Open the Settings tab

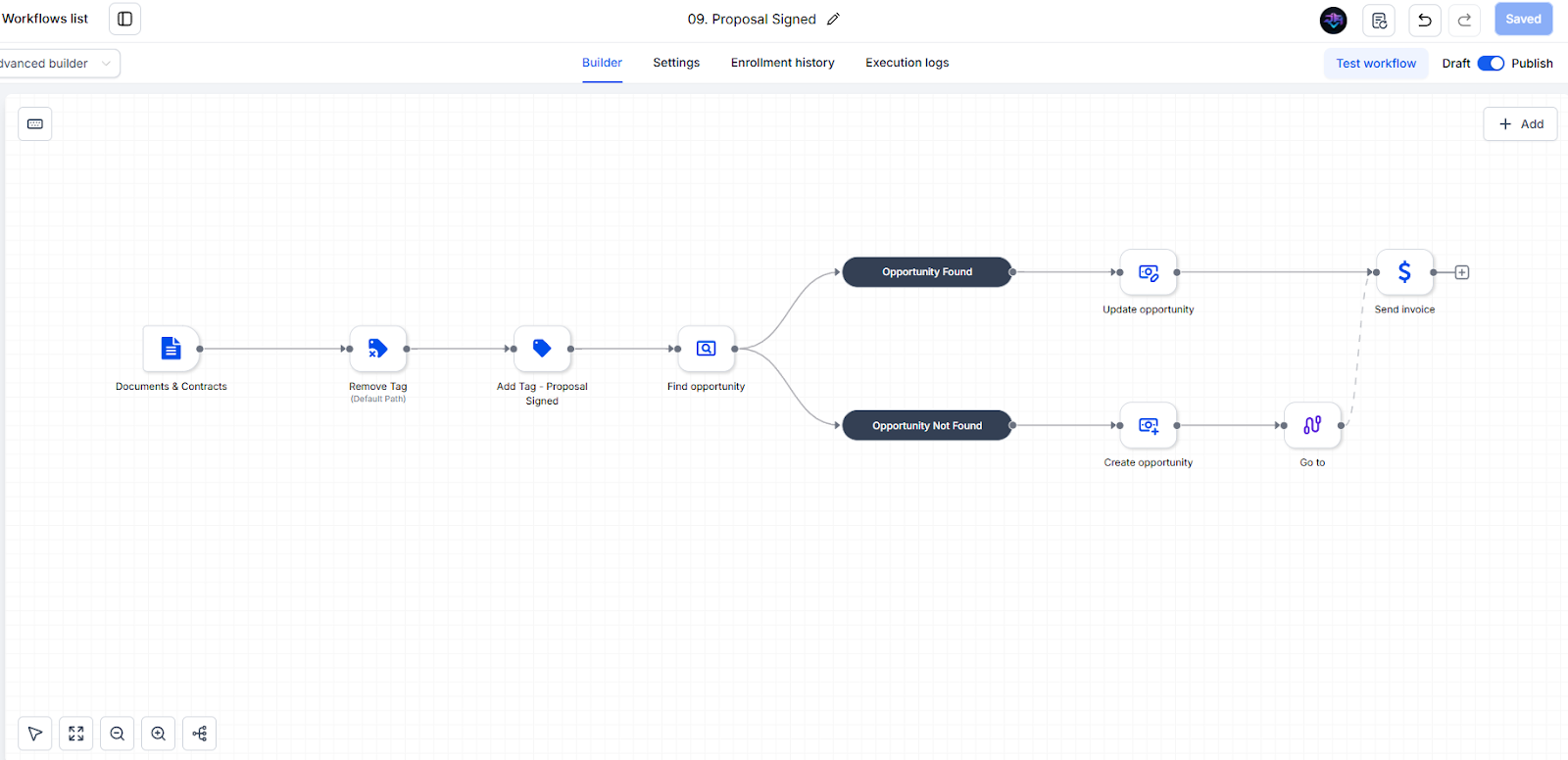676,63
